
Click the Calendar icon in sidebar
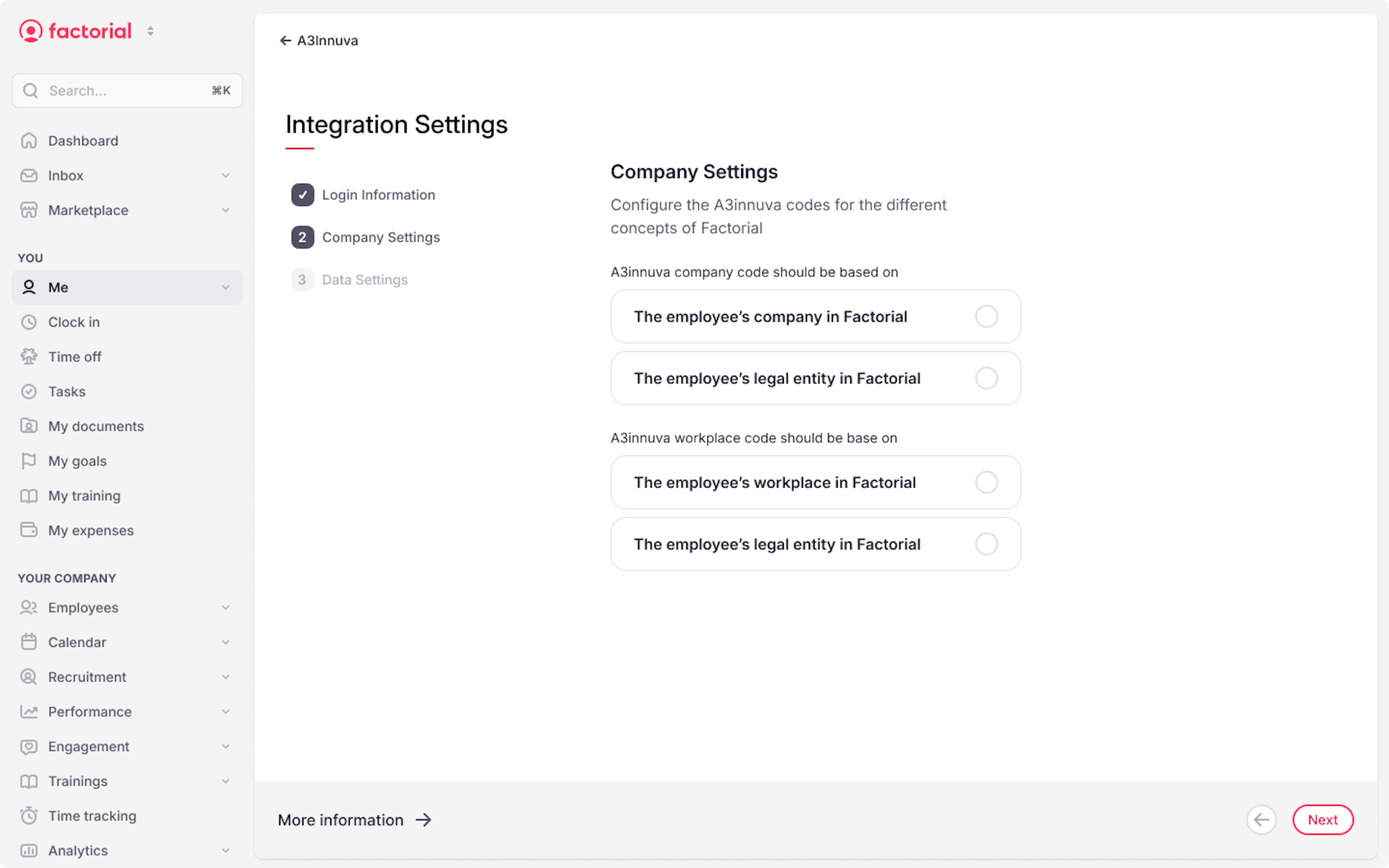[29, 642]
